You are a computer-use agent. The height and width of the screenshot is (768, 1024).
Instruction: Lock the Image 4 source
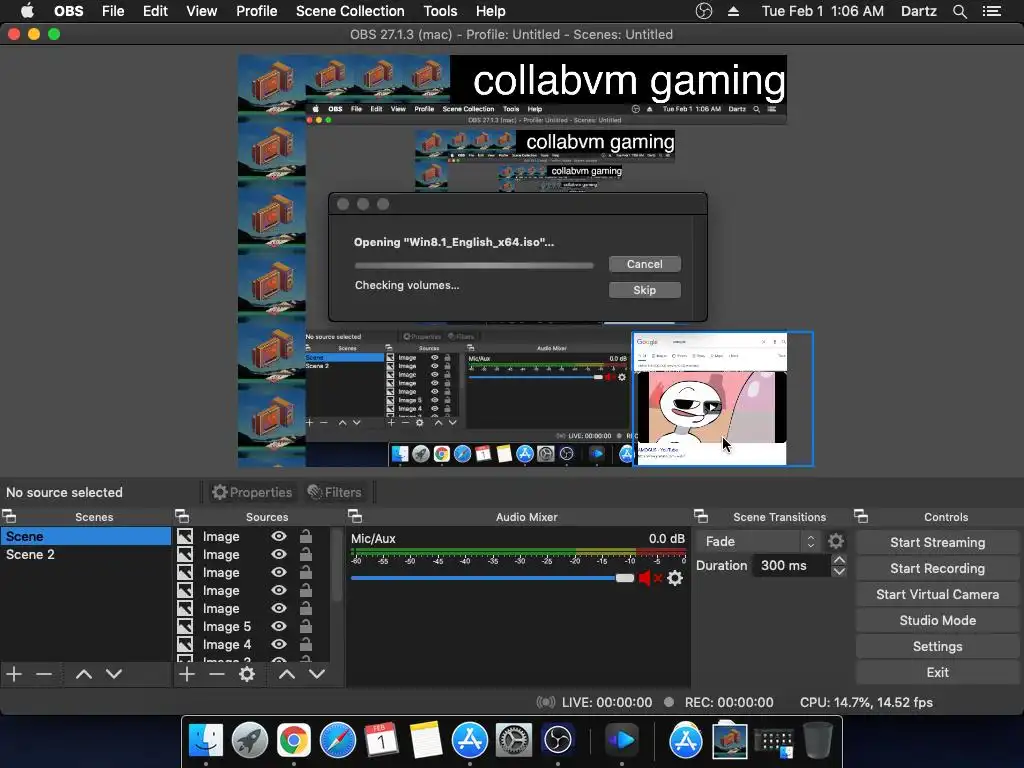pyautogui.click(x=306, y=644)
